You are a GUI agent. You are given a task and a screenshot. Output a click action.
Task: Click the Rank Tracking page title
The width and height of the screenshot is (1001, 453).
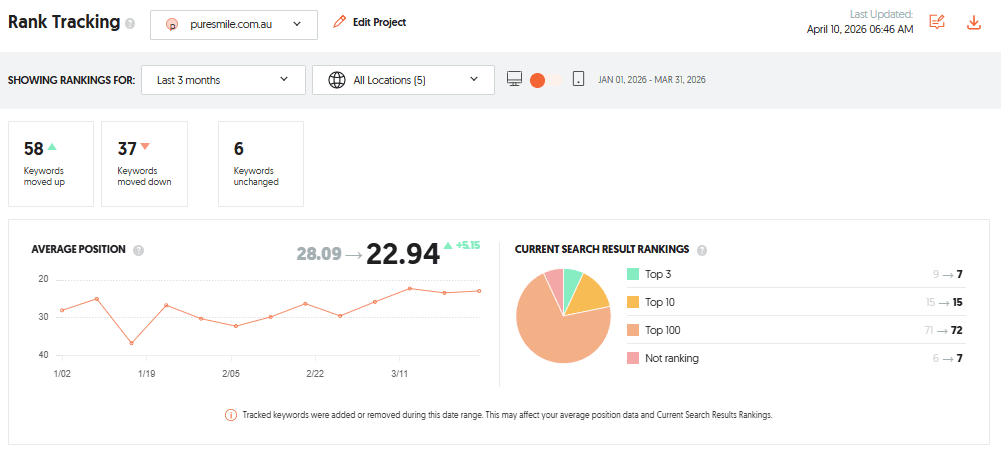tap(64, 22)
